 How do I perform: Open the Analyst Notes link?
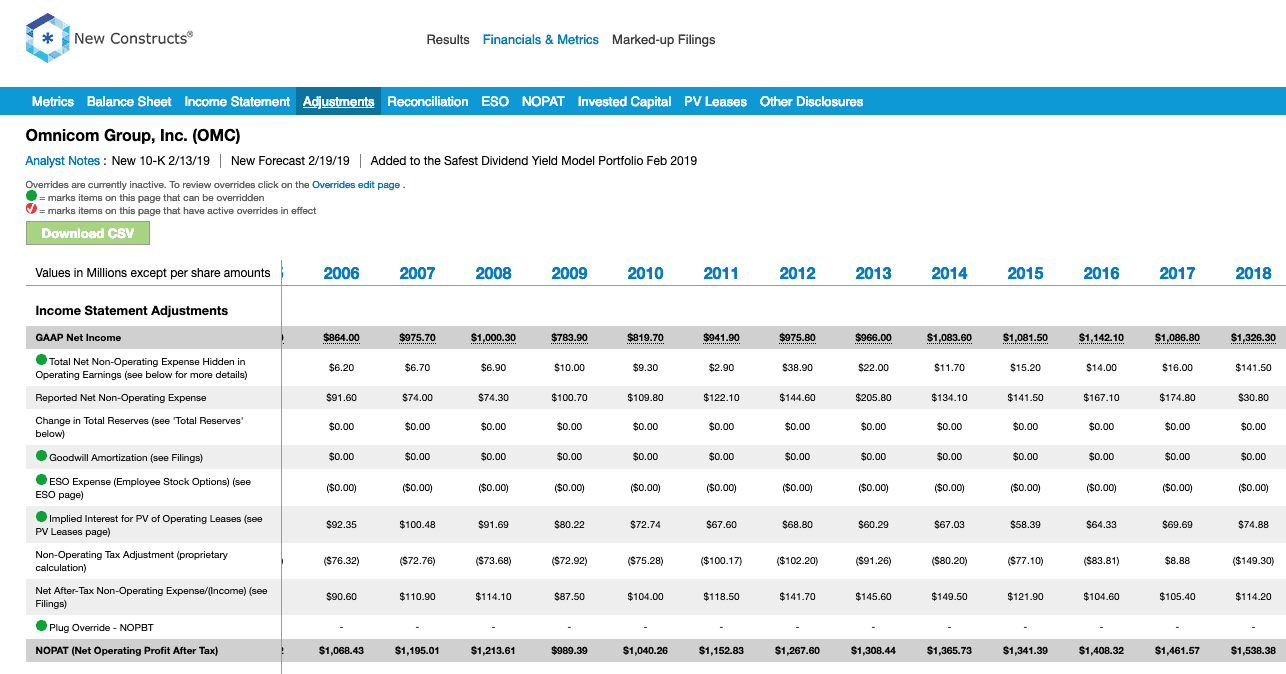click(x=63, y=160)
